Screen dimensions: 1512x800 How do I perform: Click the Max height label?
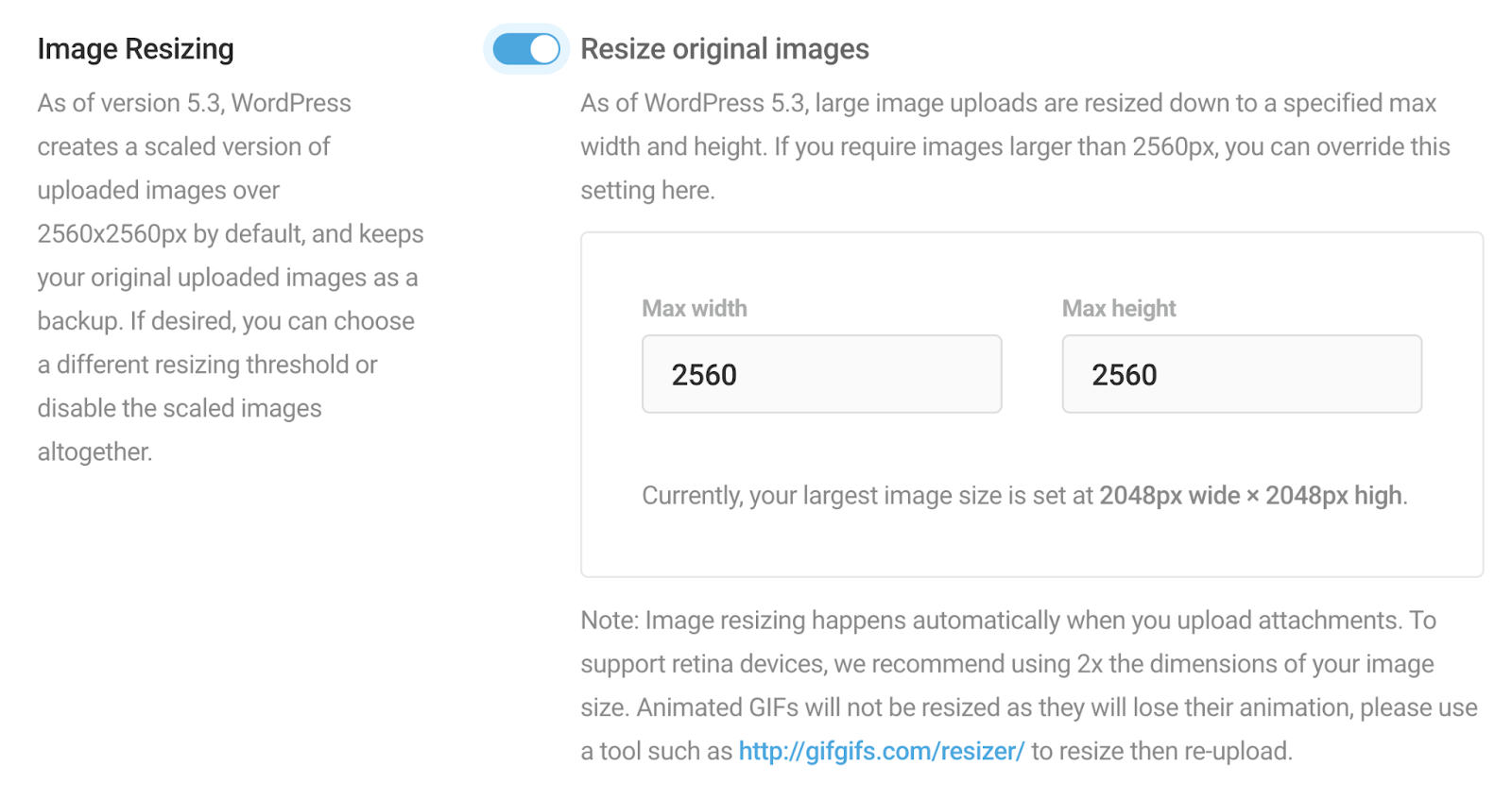pos(1119,308)
